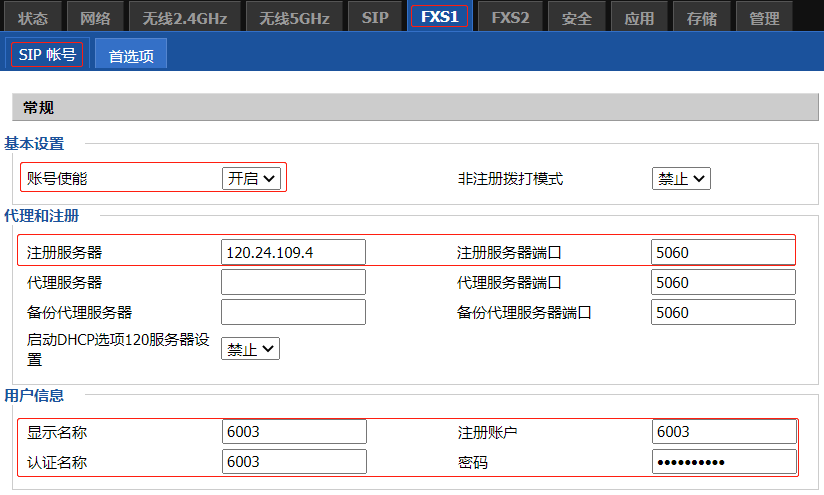Open the 管理 tab

tap(764, 17)
